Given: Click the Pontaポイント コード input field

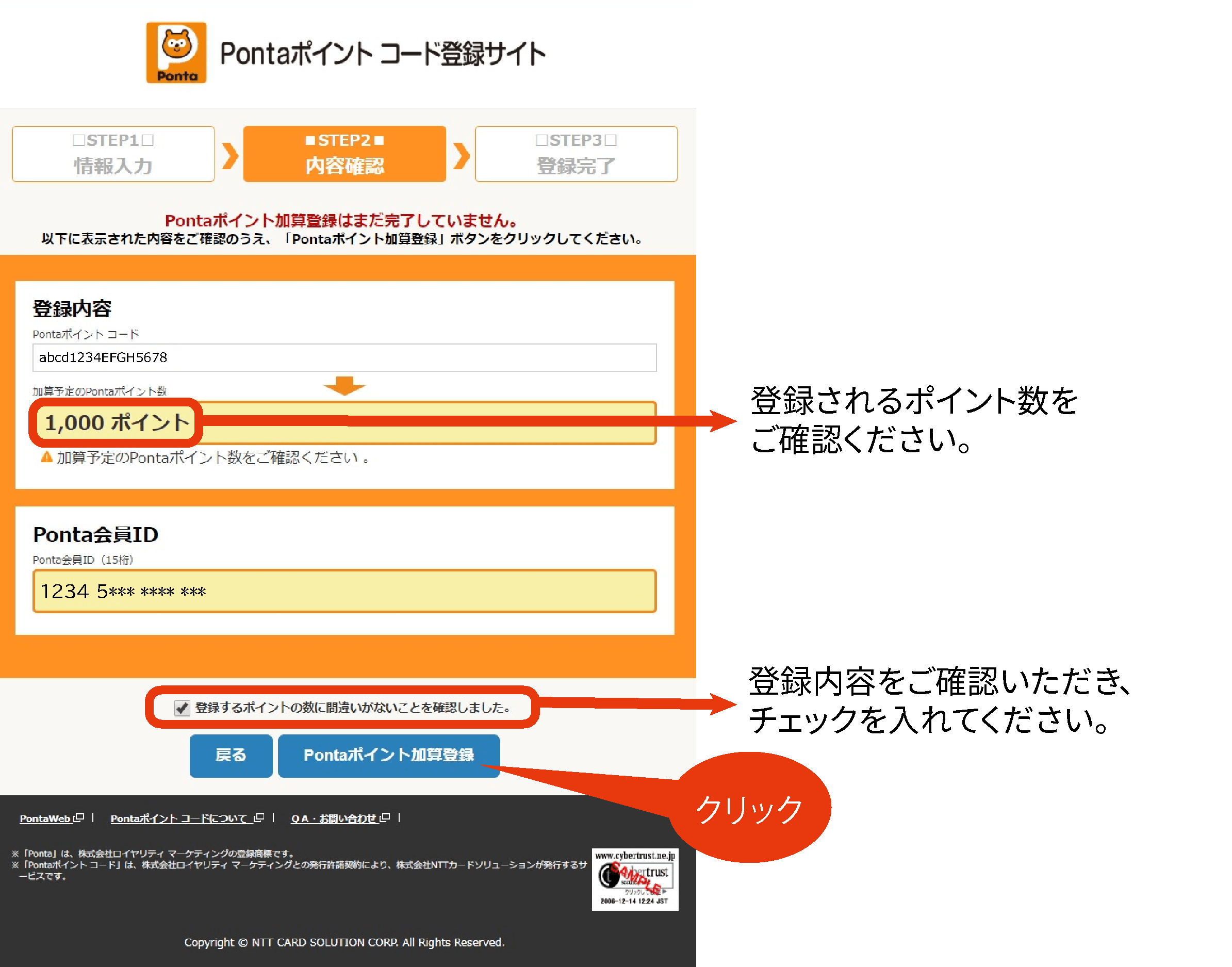Looking at the screenshot, I should tap(345, 357).
